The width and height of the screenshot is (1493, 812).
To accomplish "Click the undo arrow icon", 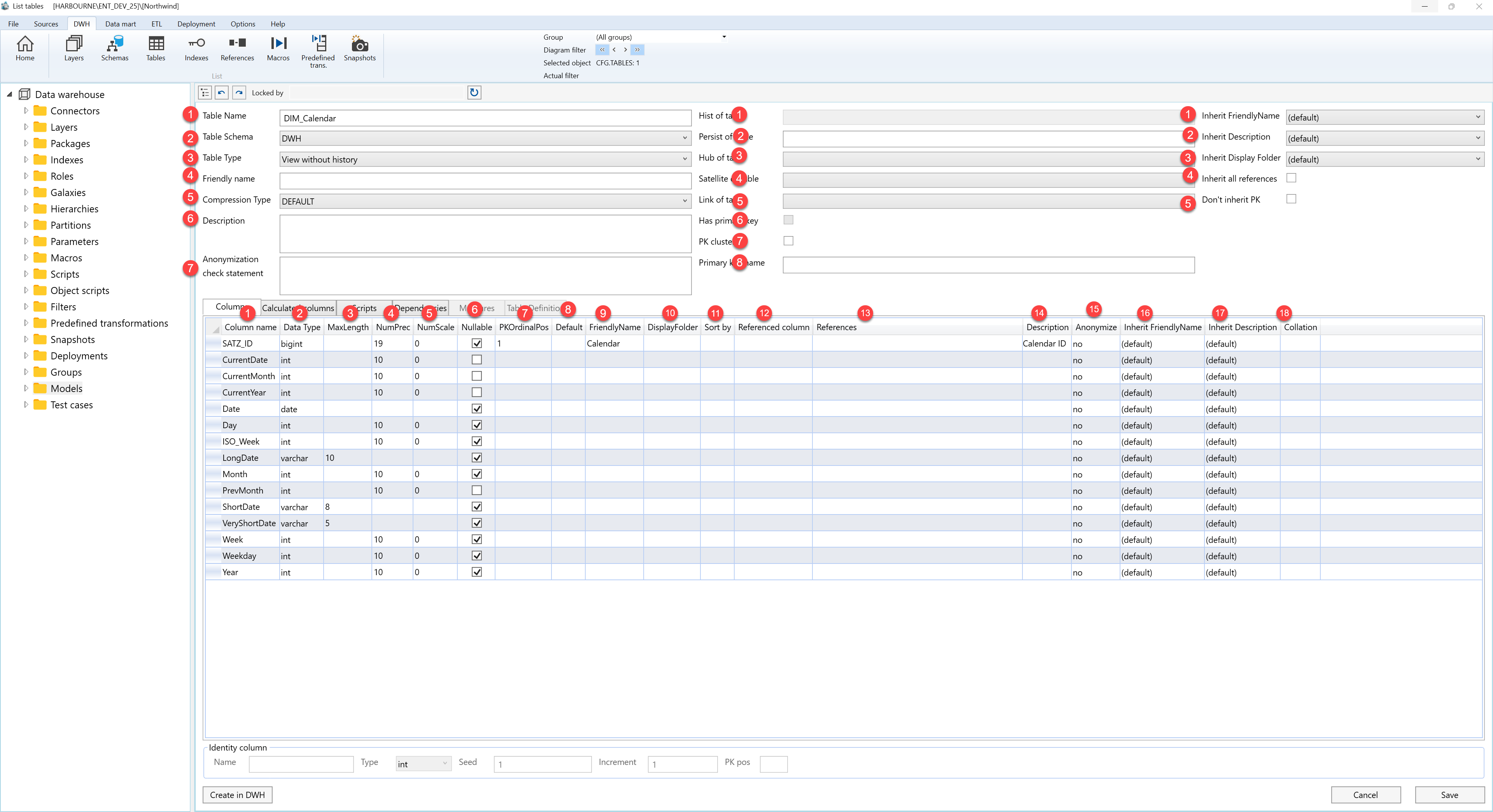I will coord(221,93).
